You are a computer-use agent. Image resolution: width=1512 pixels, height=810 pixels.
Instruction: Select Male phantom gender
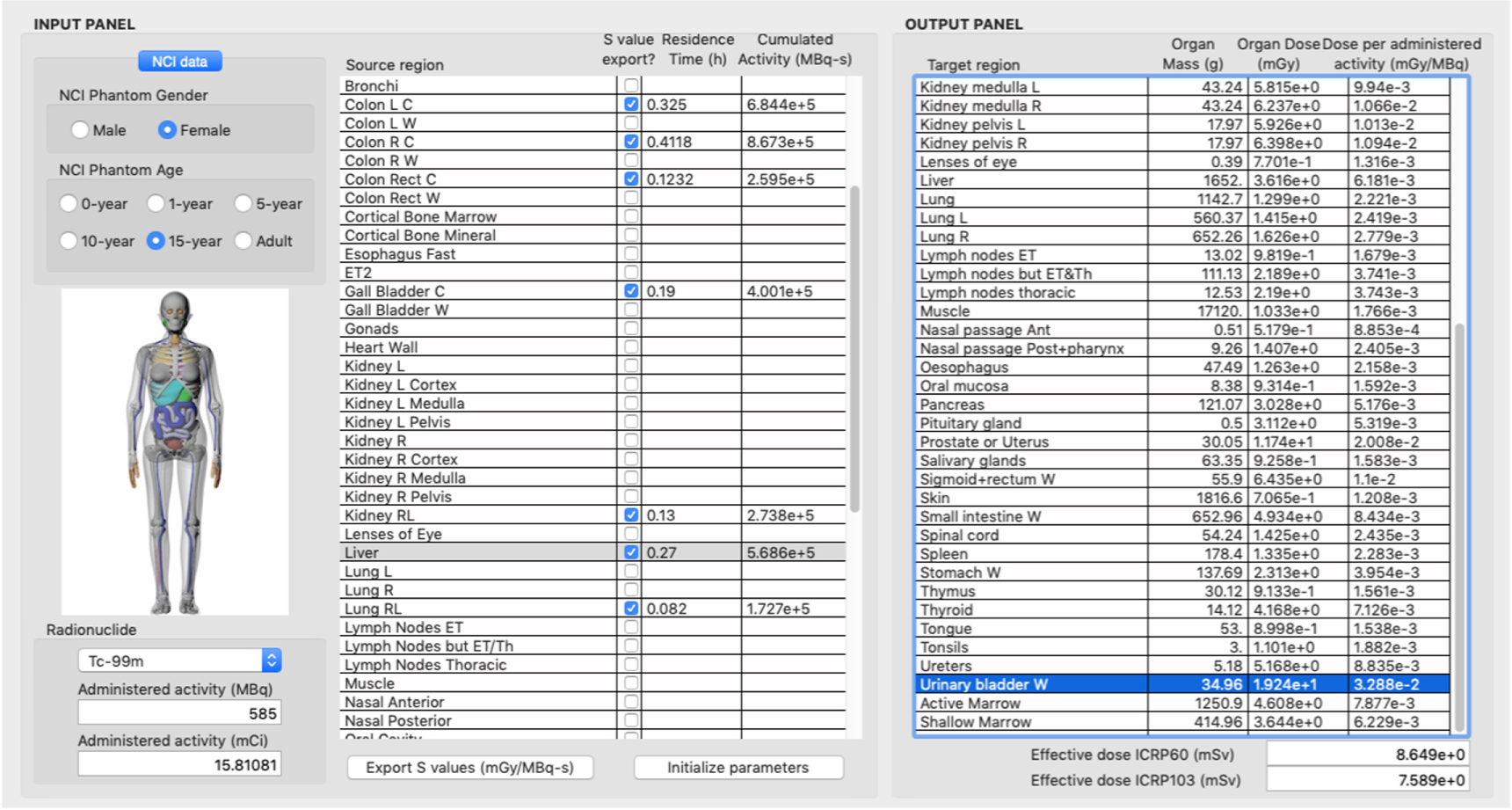80,130
